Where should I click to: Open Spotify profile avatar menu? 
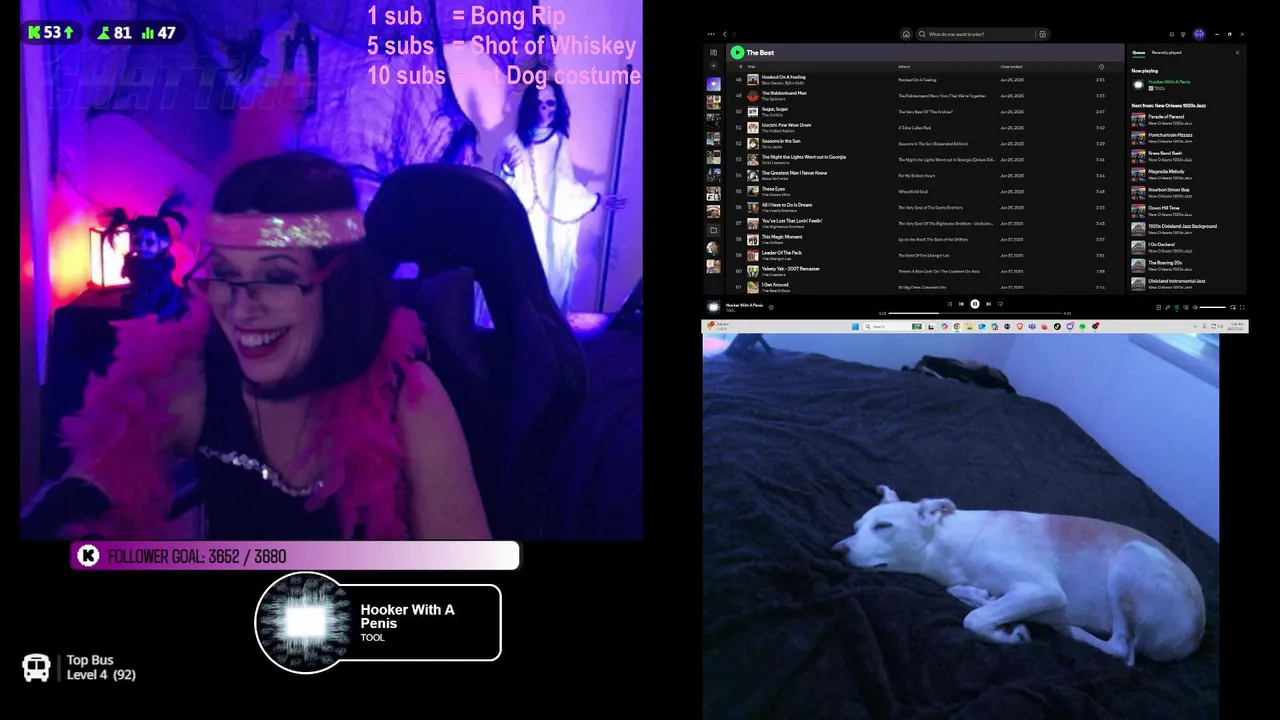tap(1199, 34)
